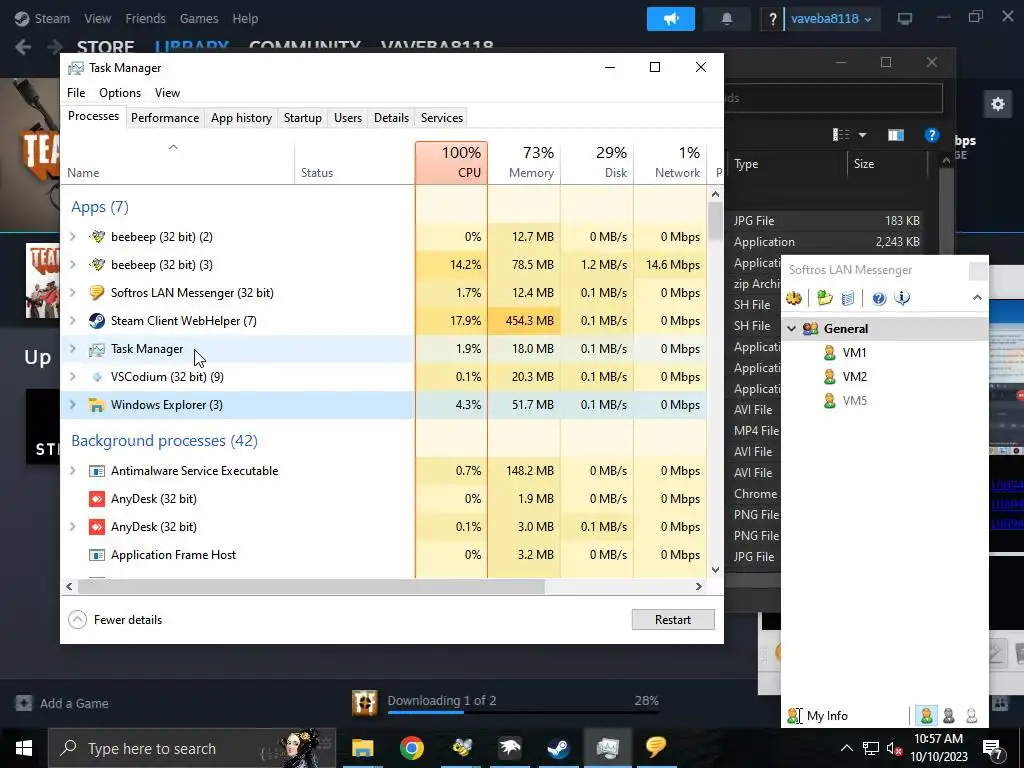The image size is (1024, 768).
Task: Open Steam Big Picture mode monitor icon
Action: point(904,19)
